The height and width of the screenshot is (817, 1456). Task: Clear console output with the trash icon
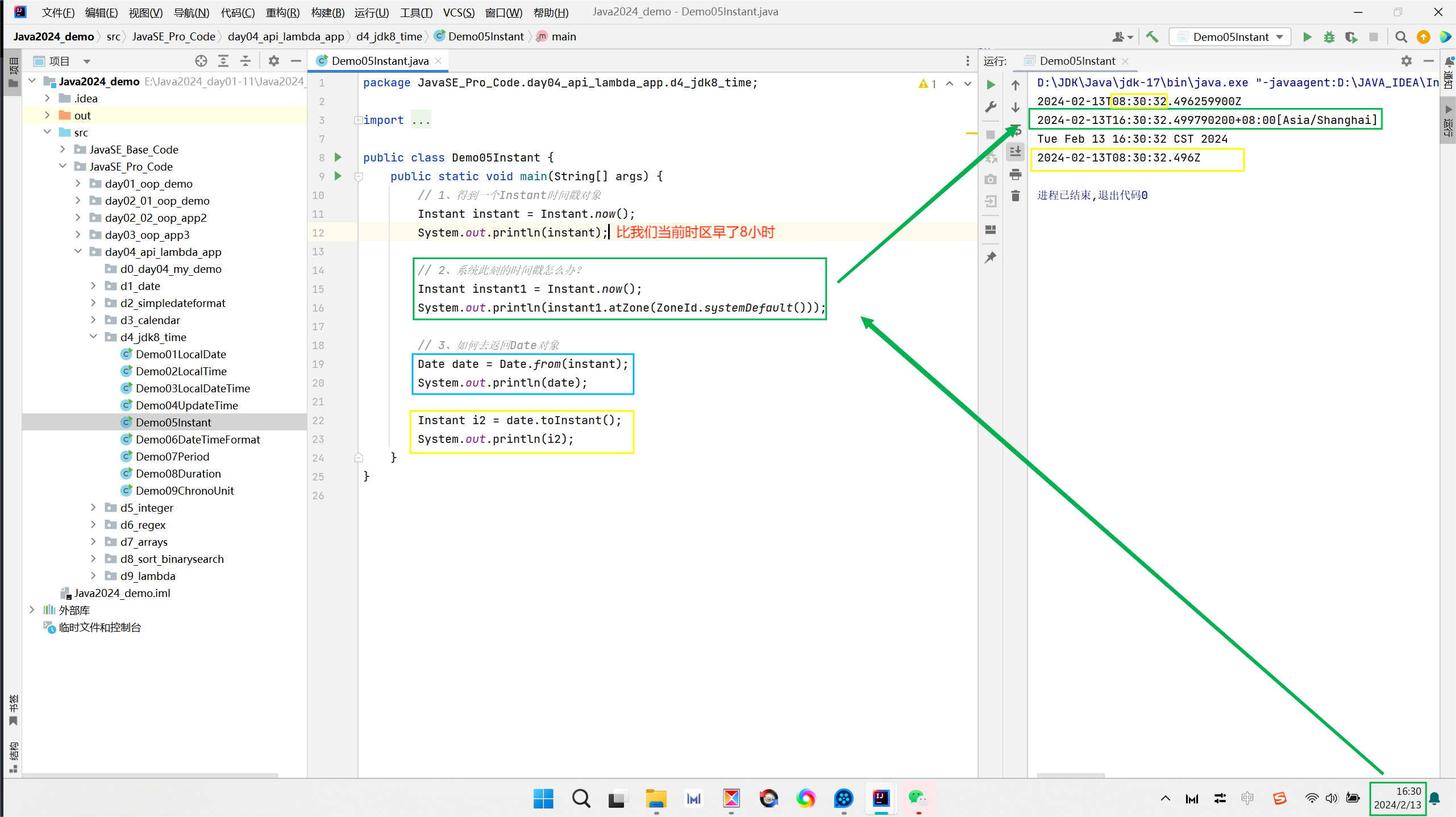(x=1016, y=196)
